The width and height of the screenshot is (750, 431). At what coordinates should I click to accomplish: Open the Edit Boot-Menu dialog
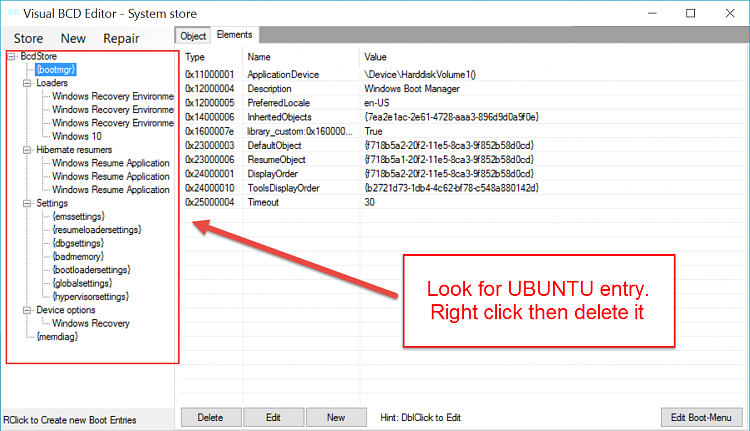pyautogui.click(x=701, y=418)
